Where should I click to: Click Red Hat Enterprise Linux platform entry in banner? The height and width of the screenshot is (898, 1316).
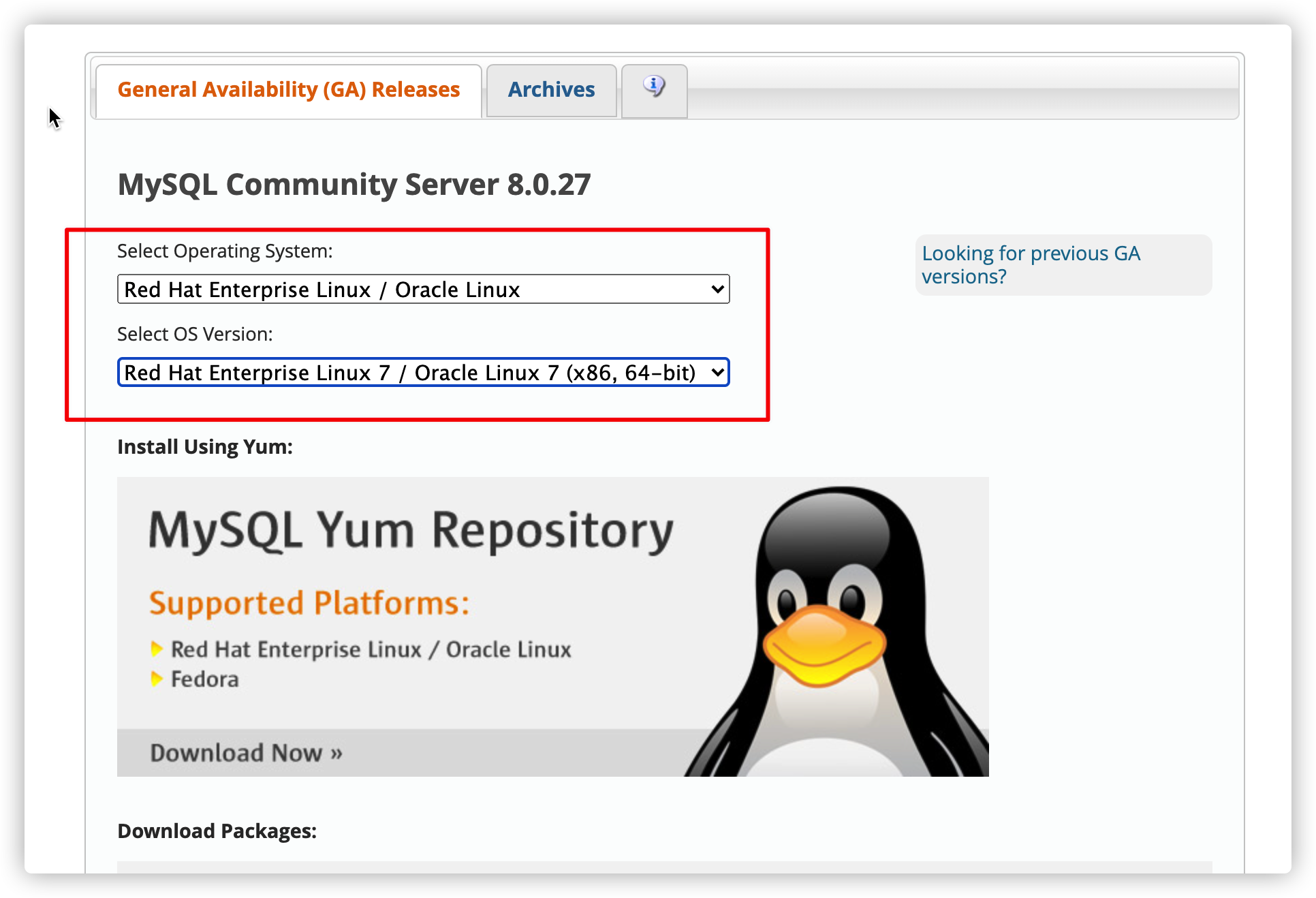coord(371,649)
